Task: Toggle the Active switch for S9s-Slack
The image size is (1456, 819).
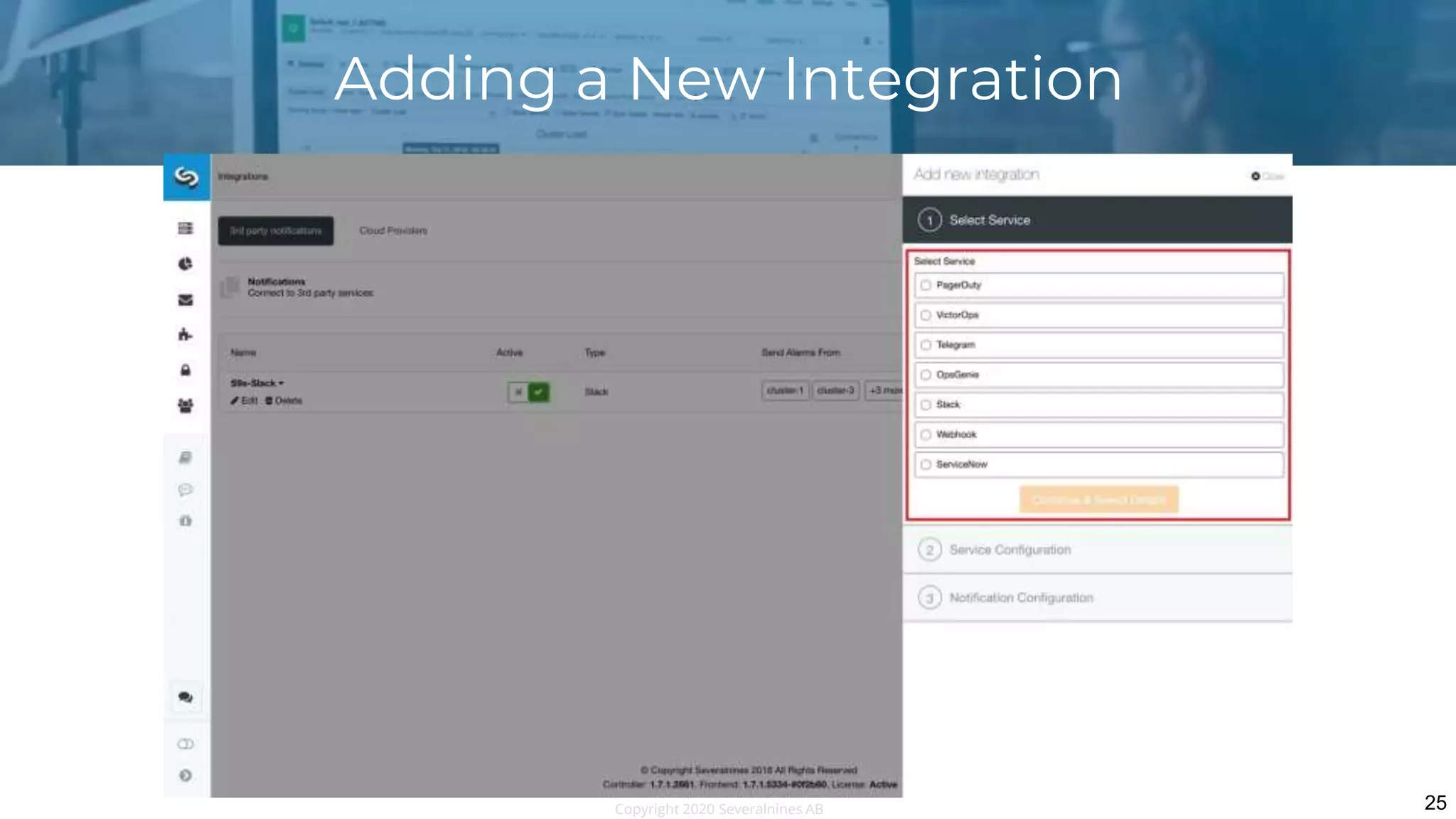Action: pos(528,392)
